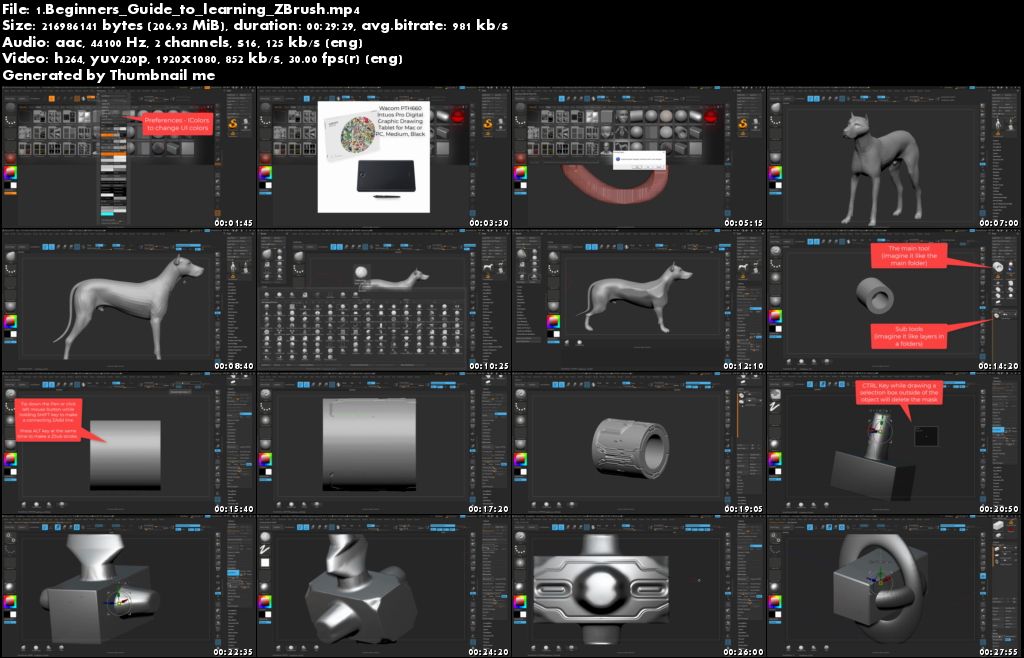The image size is (1024, 658).
Task: Click the main tool thumbnail in 00:14:20 frame
Action: click(997, 266)
